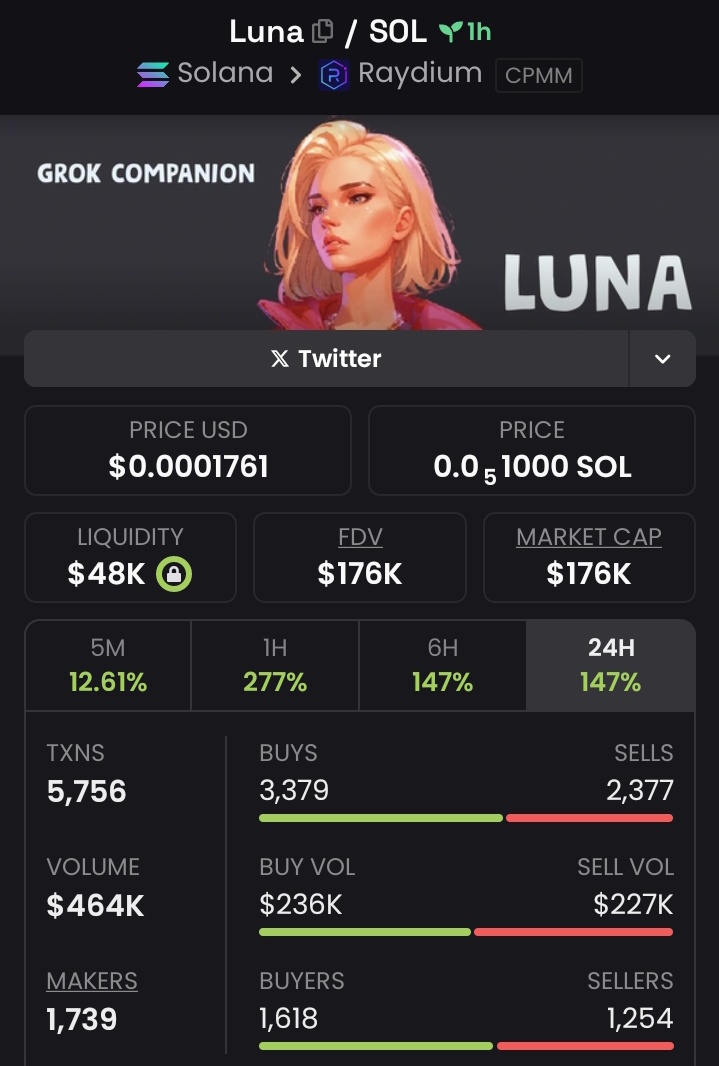Screen dimensions: 719x1066
Task: Click the underlined FDV label
Action: pyautogui.click(x=360, y=537)
